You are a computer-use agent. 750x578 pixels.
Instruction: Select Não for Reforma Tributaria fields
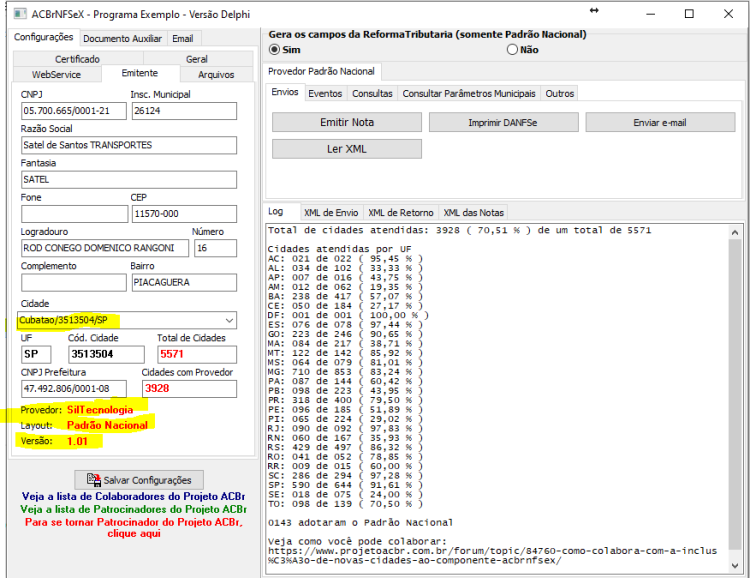[x=512, y=50]
